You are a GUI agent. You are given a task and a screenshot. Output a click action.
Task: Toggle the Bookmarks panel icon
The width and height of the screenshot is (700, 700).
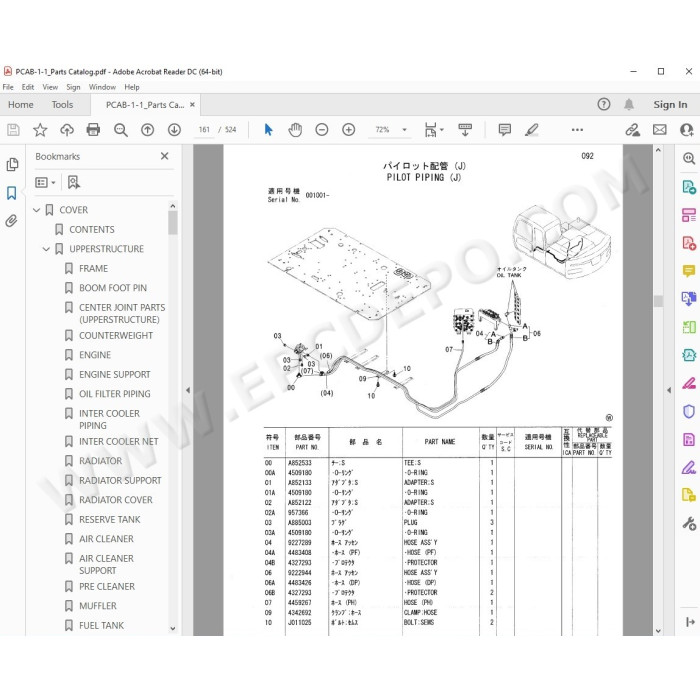12,193
